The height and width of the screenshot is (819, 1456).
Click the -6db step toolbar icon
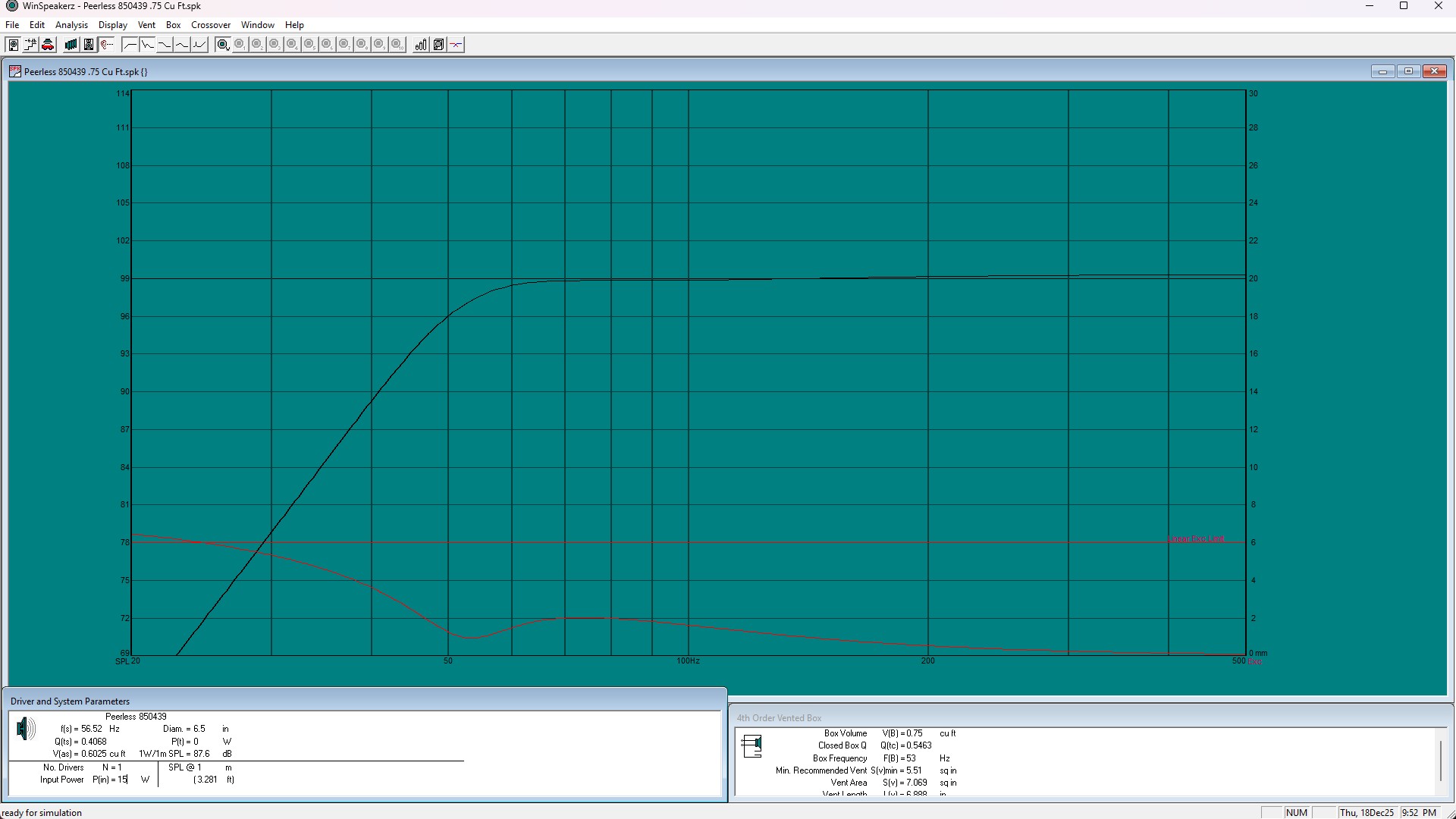(x=30, y=45)
